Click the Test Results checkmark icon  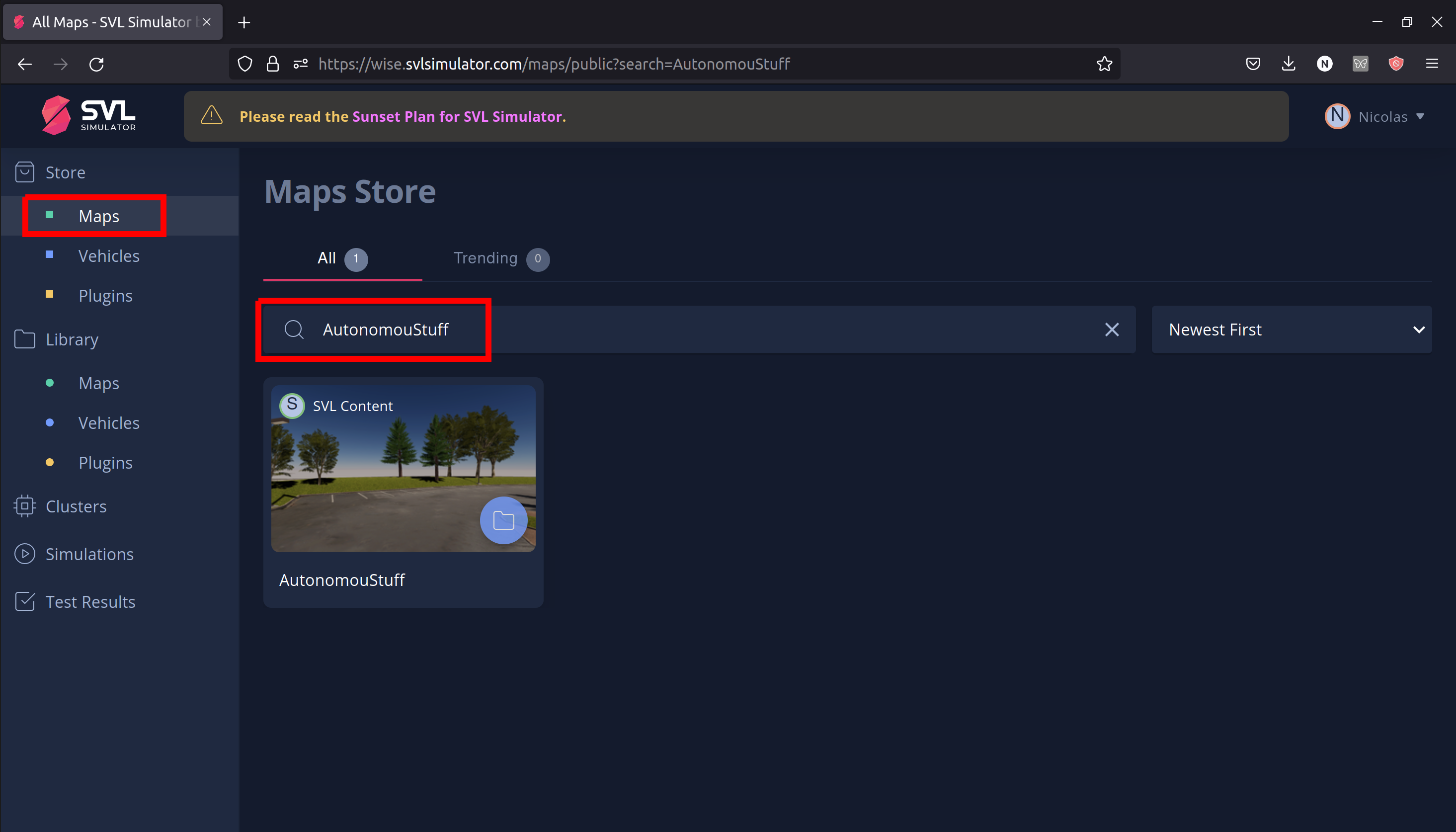tap(24, 601)
